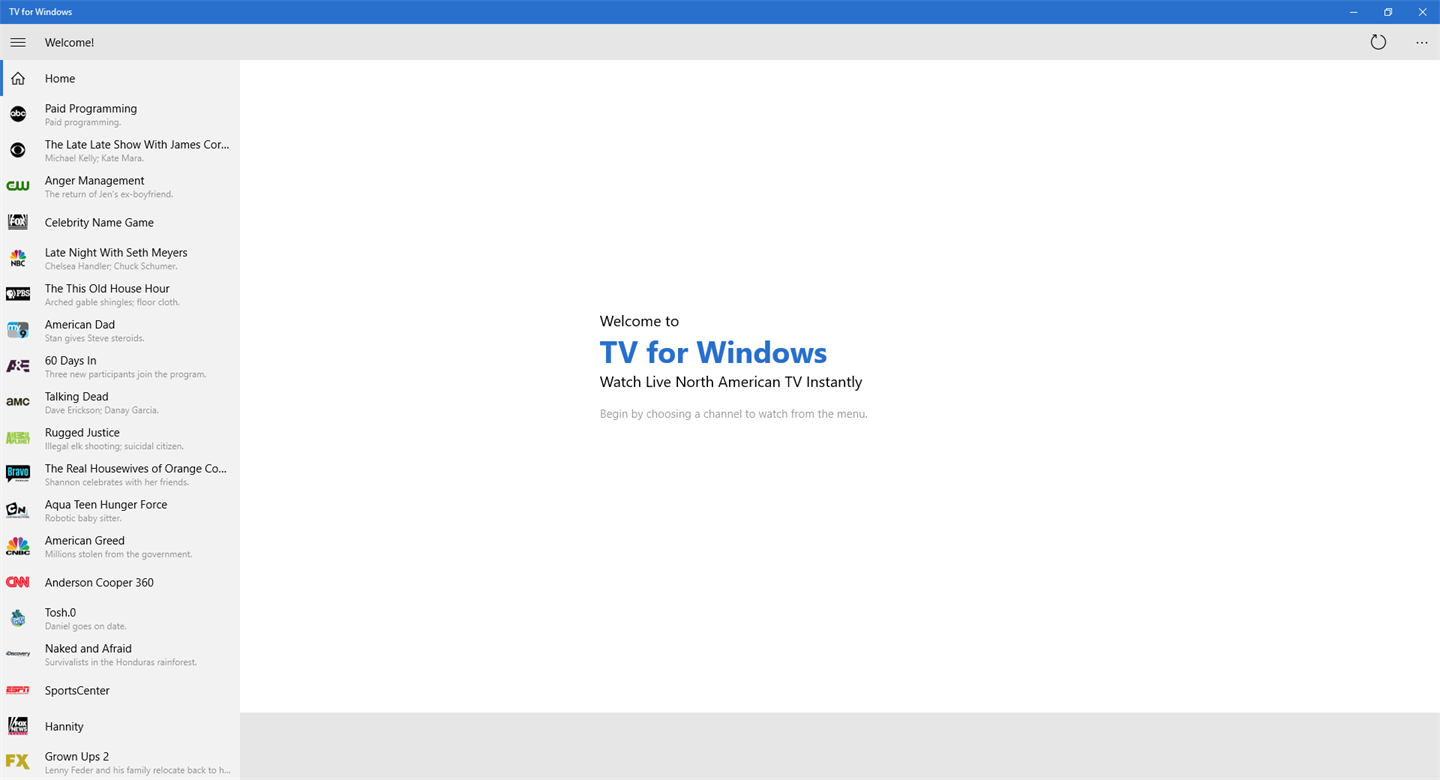Toggle the hamburger navigation menu
This screenshot has width=1440, height=780.
click(18, 42)
